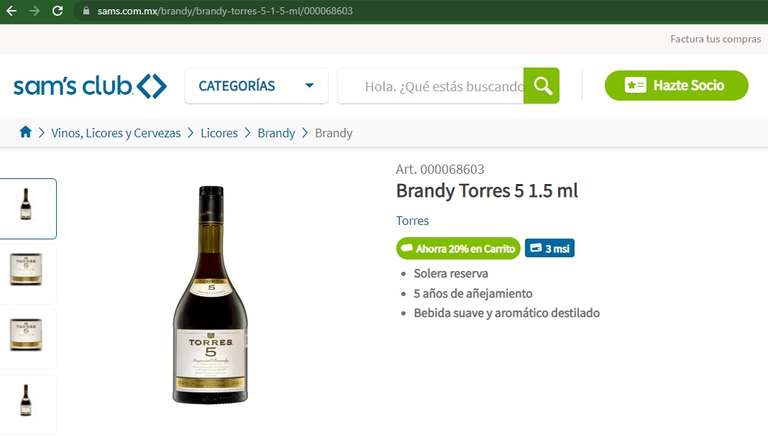
Task: Click the green search magnifier button
Action: tap(541, 86)
